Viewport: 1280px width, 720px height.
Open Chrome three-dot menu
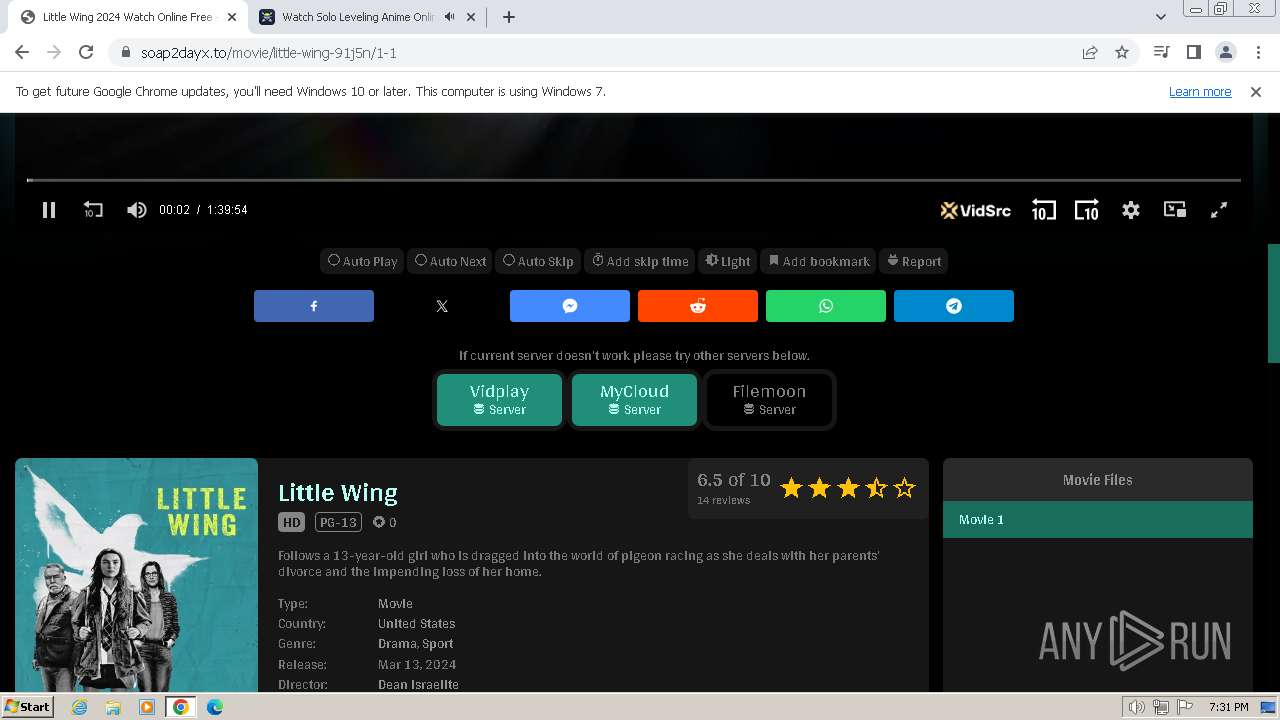(x=1257, y=53)
